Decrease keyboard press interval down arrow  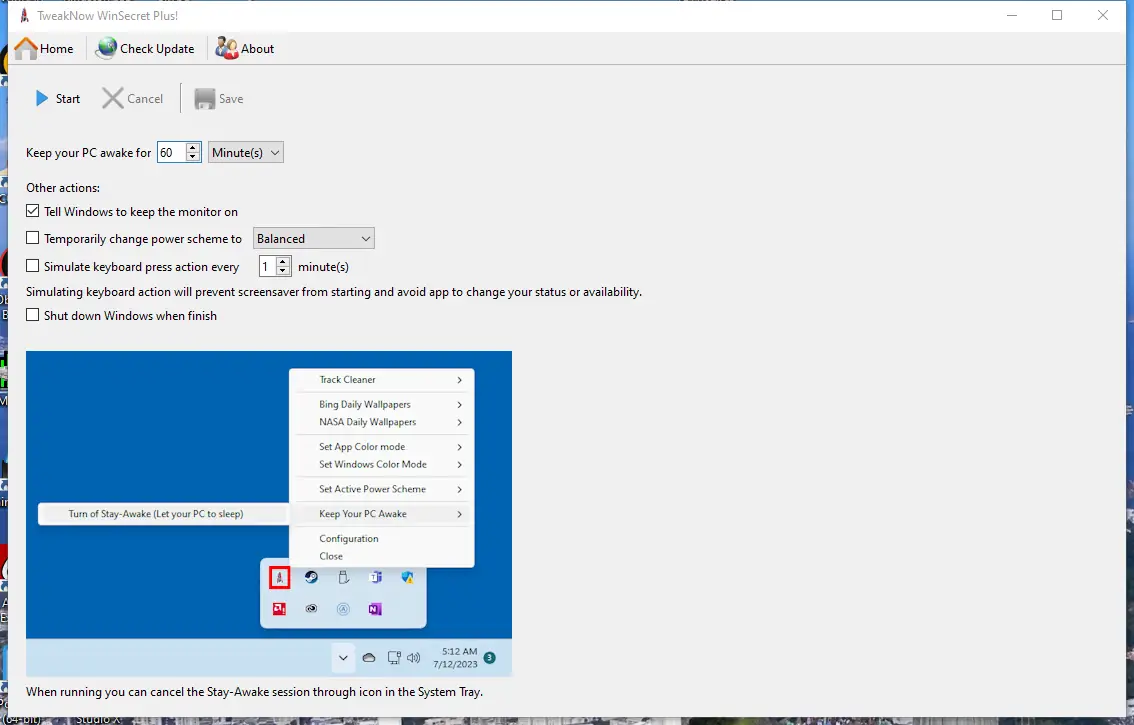[283, 271]
